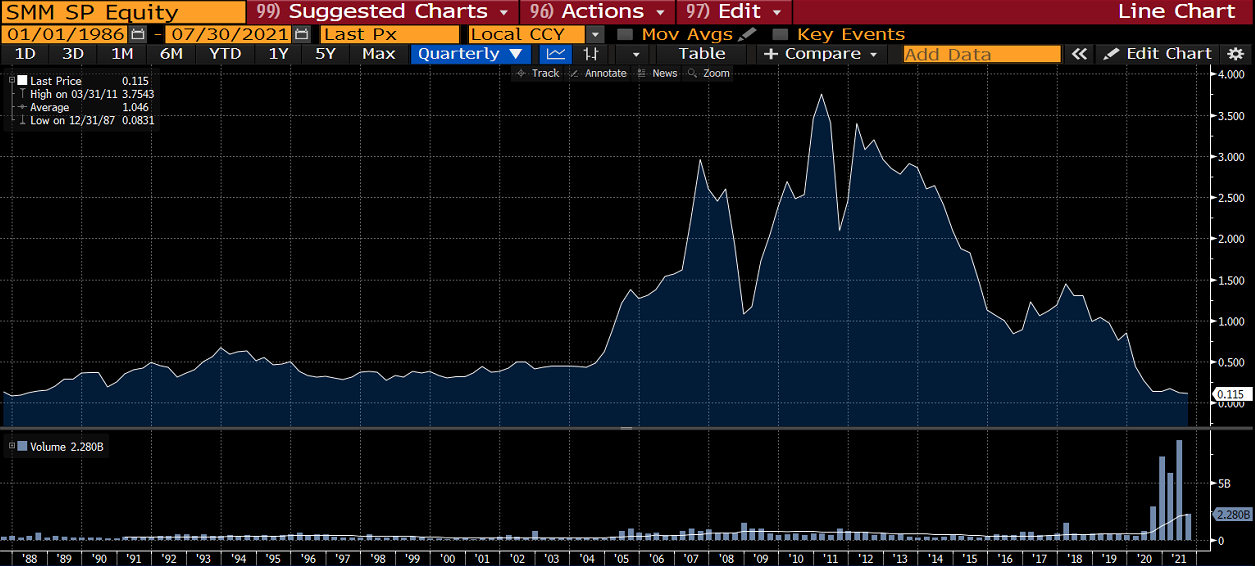Toggle the Last Price series legend box
1255x566 pixels.
tap(21, 81)
